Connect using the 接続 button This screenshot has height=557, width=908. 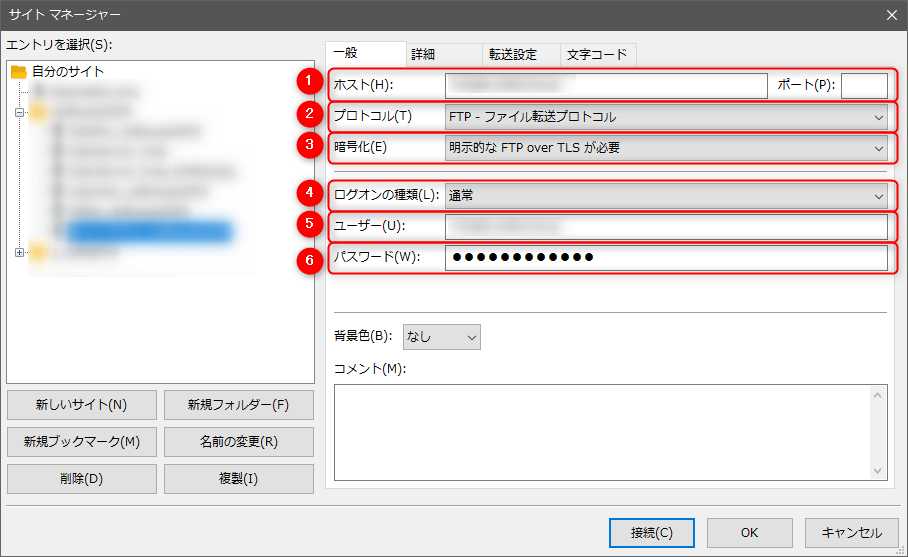click(651, 533)
